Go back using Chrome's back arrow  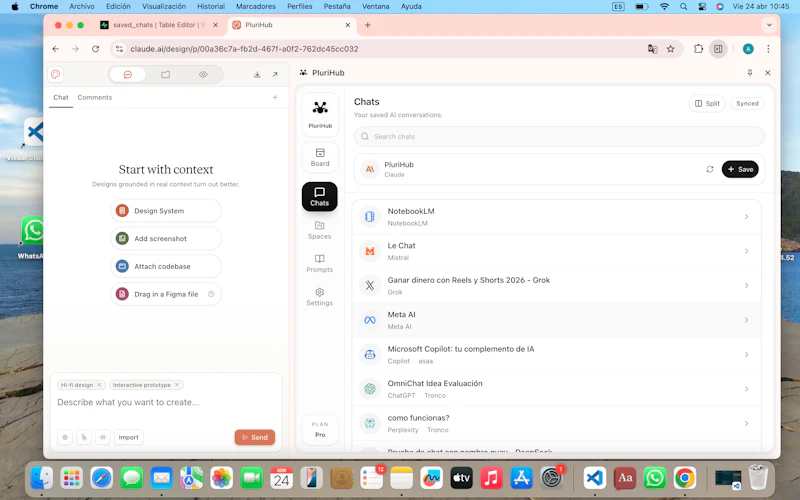pos(56,49)
